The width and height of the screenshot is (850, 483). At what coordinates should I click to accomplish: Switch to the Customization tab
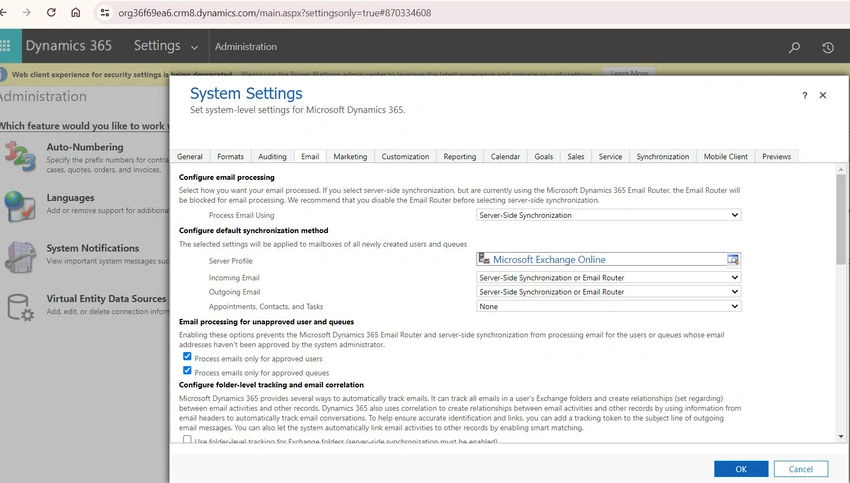405,157
